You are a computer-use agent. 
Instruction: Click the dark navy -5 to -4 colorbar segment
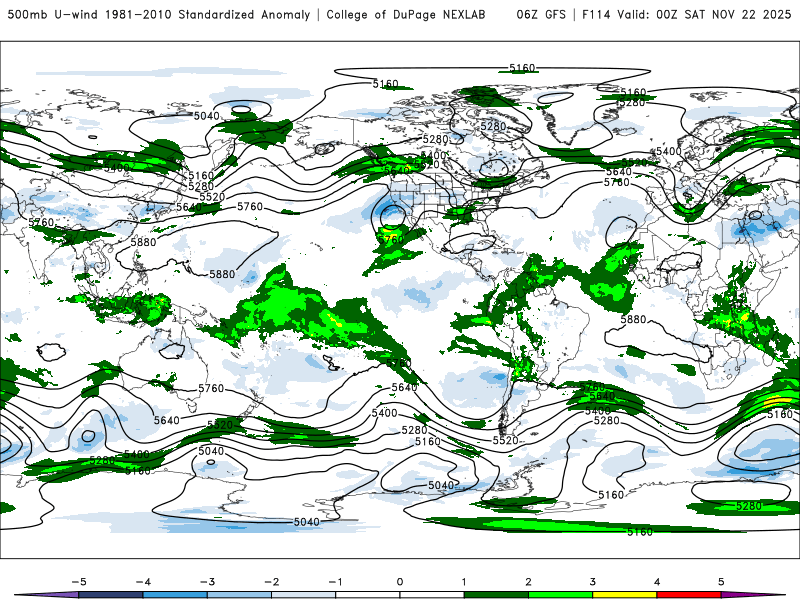pyautogui.click(x=111, y=595)
